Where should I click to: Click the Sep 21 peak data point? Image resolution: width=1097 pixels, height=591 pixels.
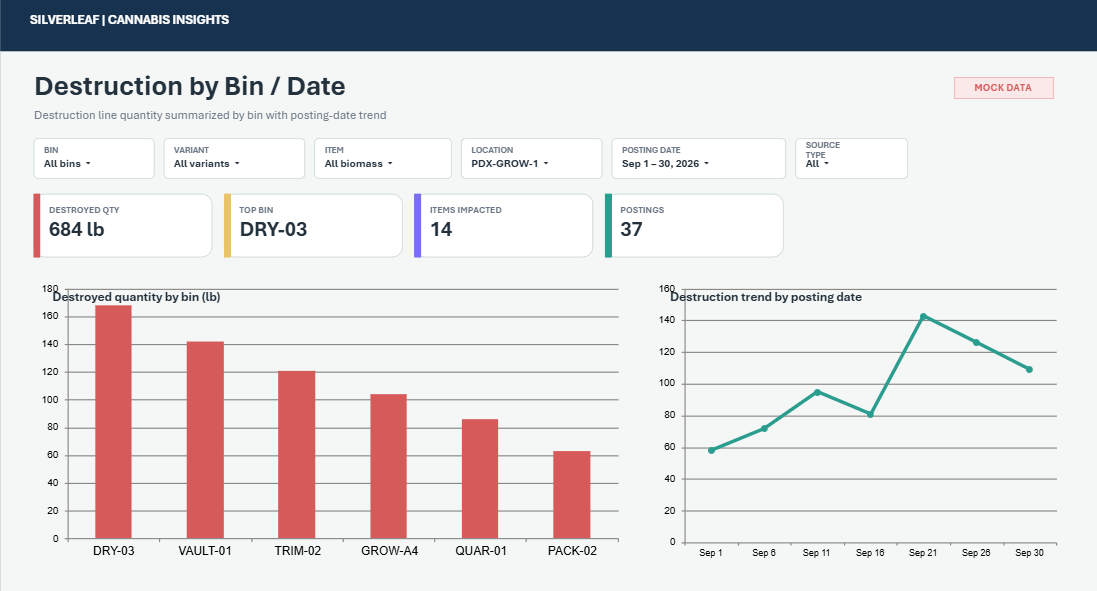pyautogui.click(x=923, y=317)
